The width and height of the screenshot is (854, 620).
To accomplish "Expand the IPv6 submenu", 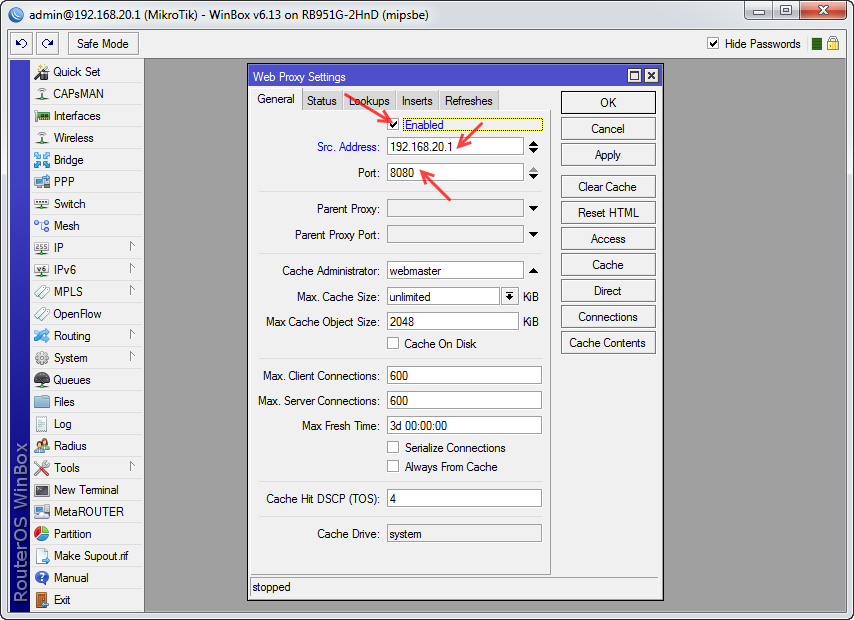I will coord(132,269).
